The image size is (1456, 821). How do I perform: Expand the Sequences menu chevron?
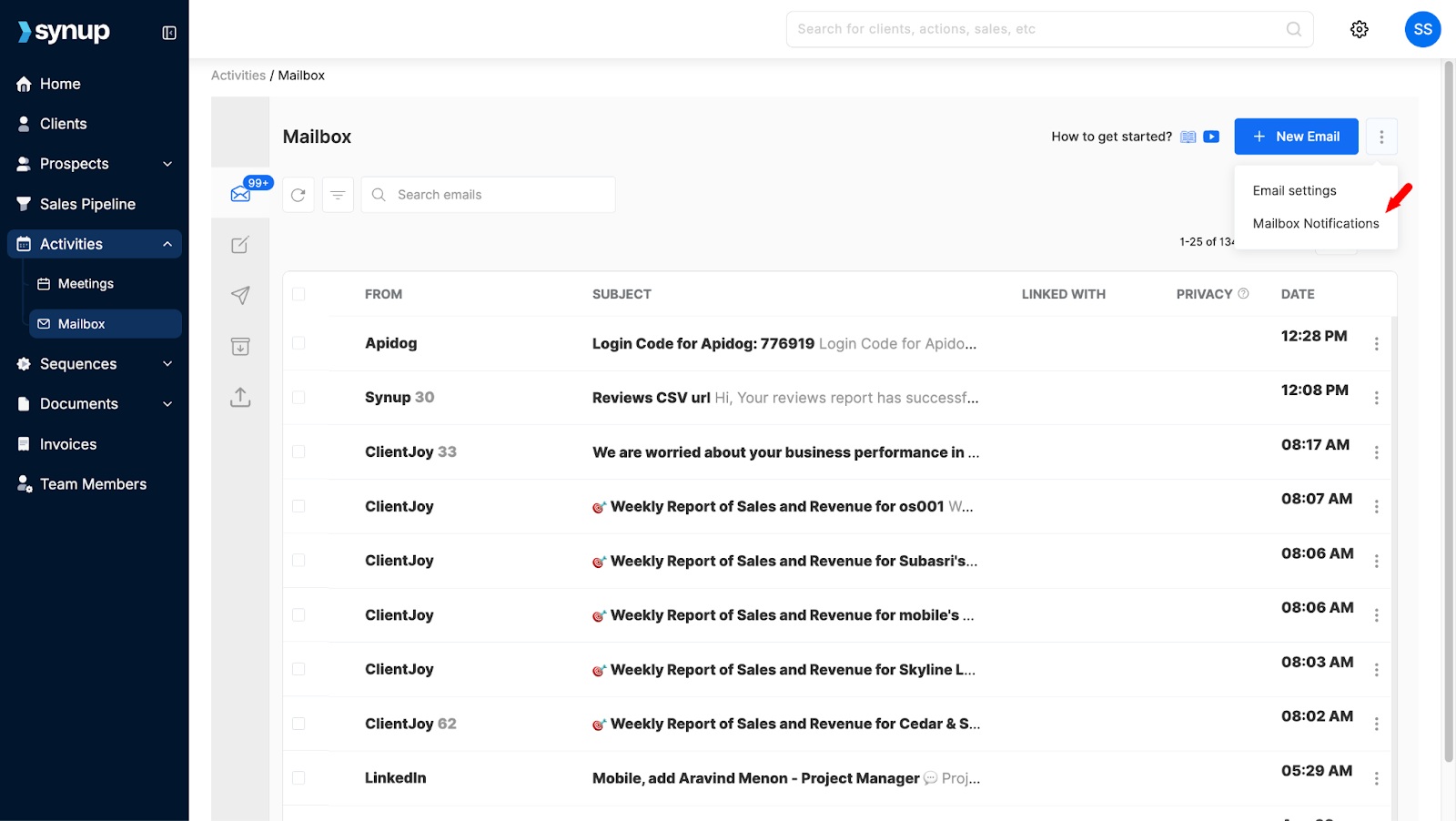click(167, 364)
